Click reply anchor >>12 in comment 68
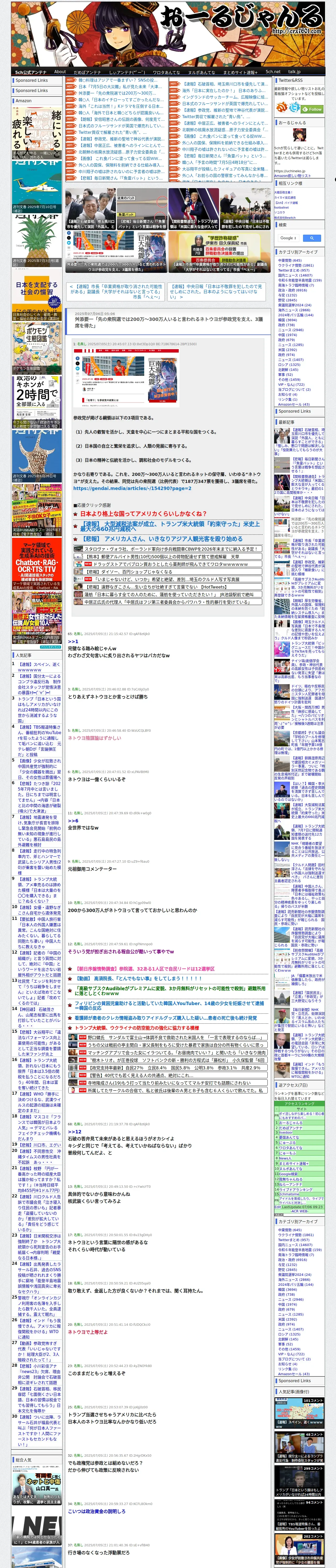 74,1132
